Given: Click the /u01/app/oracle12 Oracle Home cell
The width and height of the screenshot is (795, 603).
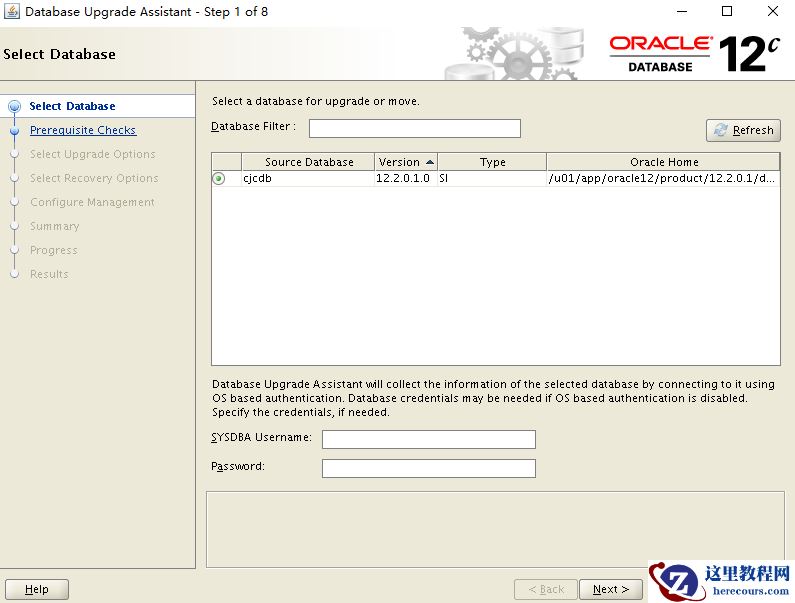Looking at the screenshot, I should 663,179.
